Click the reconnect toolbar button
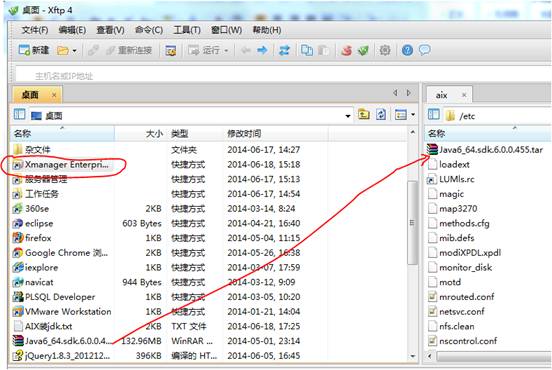Image resolution: width=552 pixels, height=370 pixels. click(x=130, y=50)
